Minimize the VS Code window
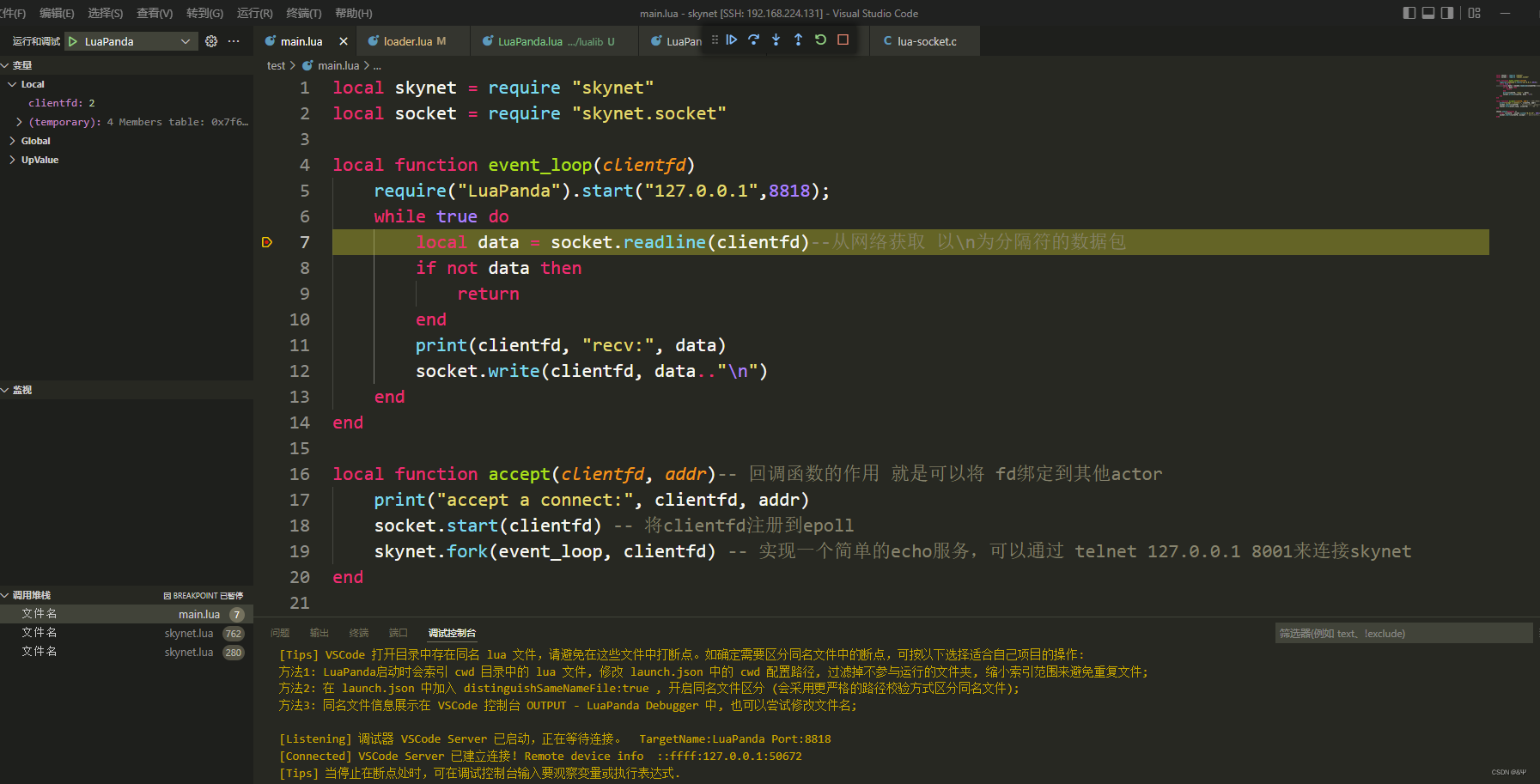 pyautogui.click(x=1505, y=13)
